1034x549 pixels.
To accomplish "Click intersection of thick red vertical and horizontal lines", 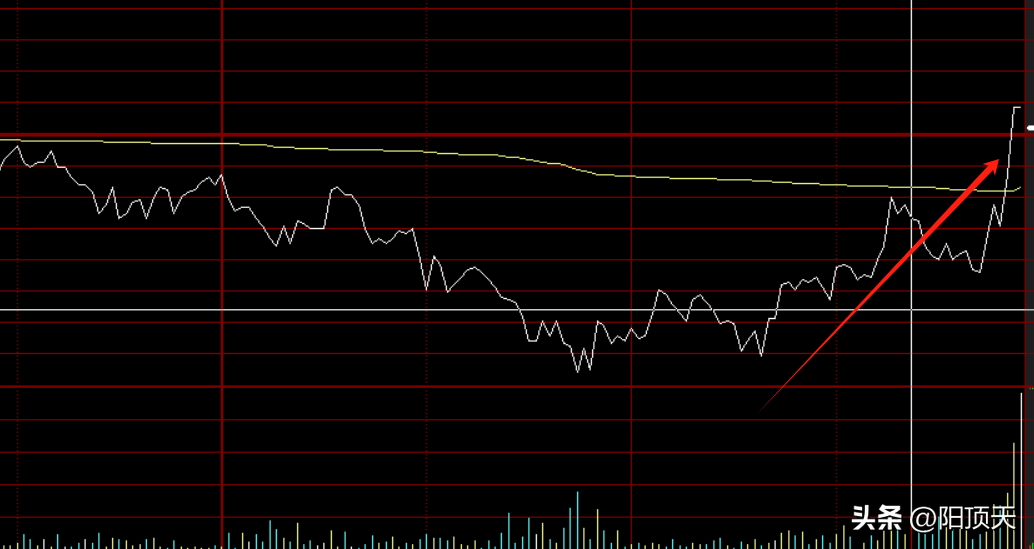I will [x=221, y=134].
